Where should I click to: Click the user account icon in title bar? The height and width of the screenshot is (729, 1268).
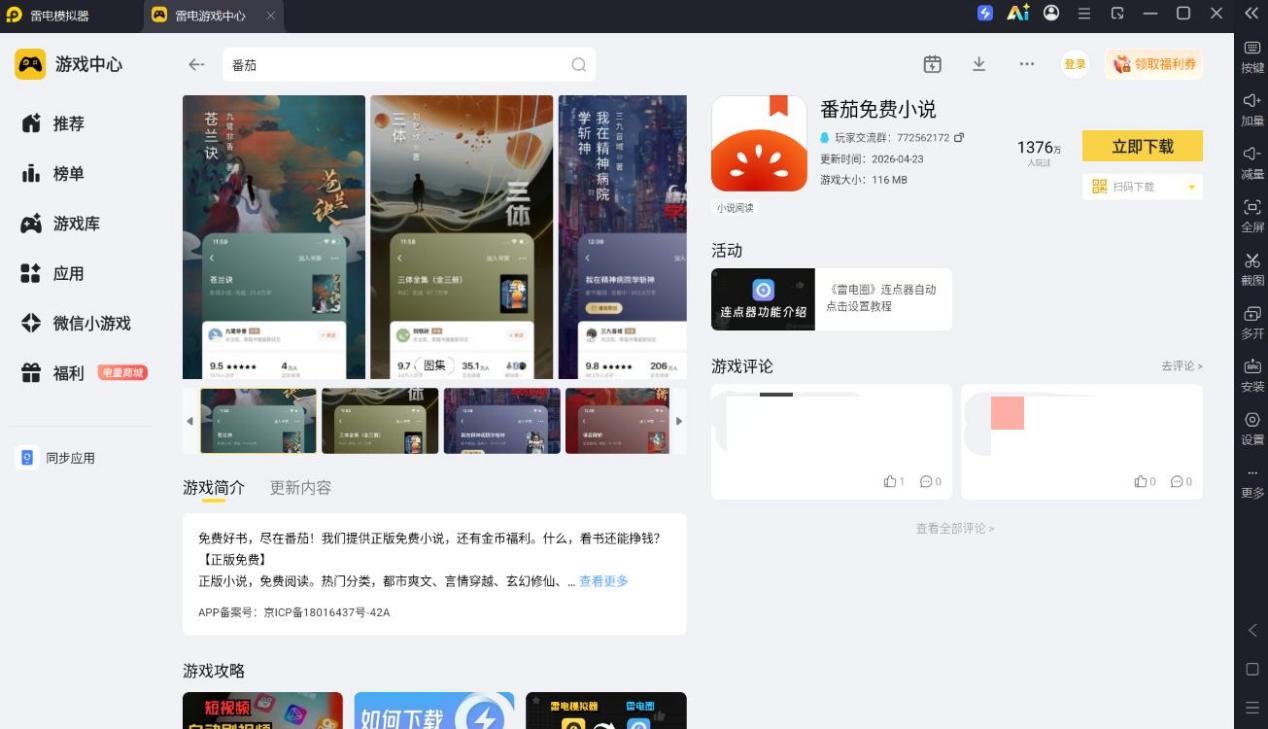[x=1051, y=13]
